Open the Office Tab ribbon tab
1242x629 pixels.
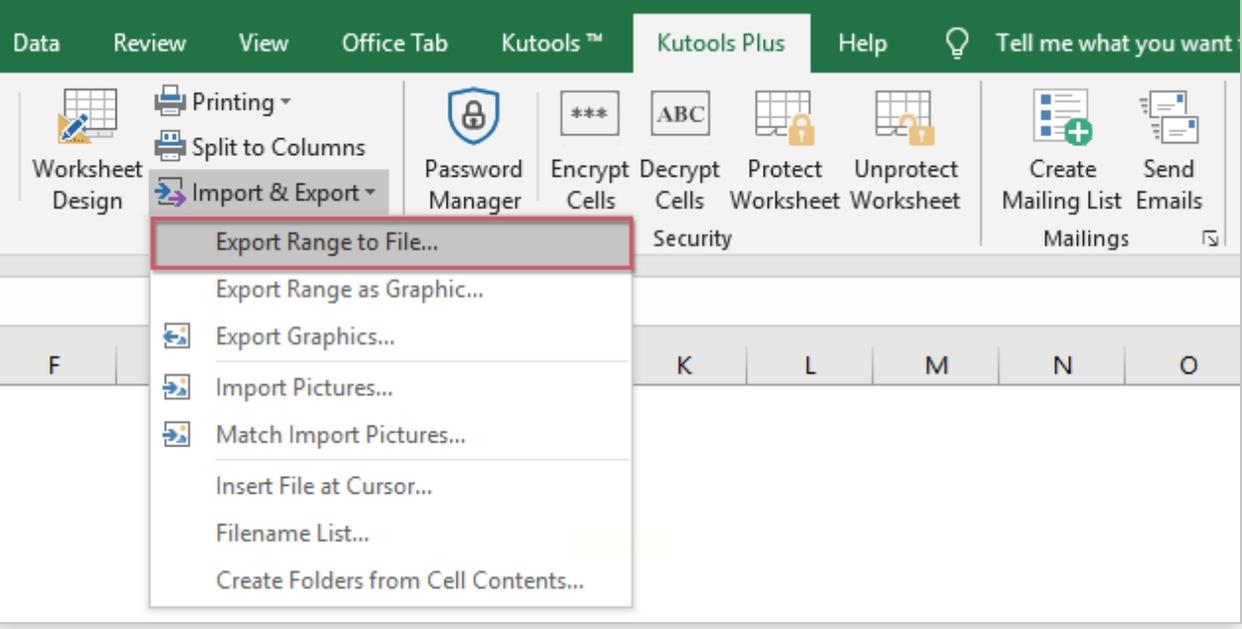[395, 43]
